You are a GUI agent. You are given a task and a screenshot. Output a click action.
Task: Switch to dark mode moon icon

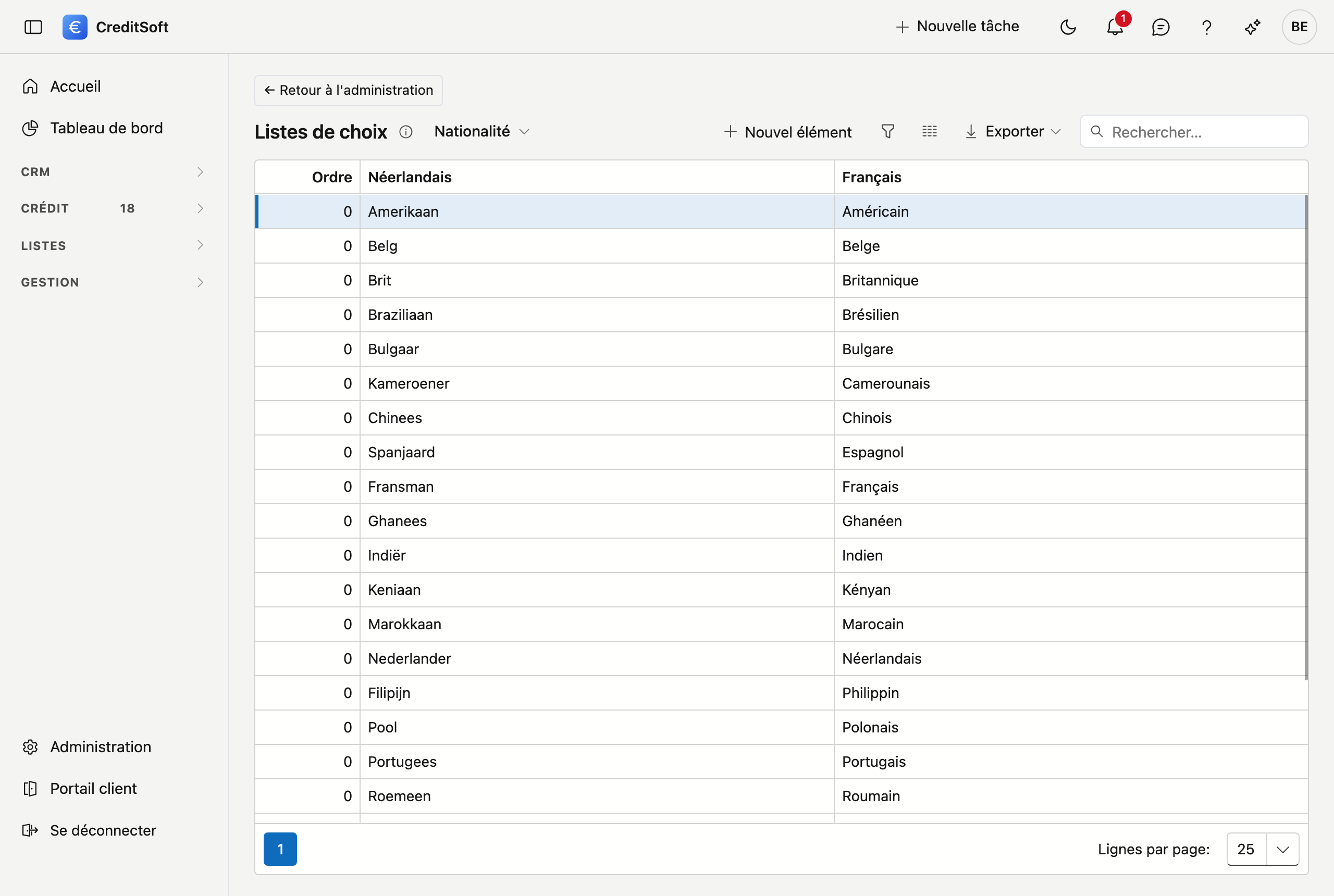point(1068,27)
